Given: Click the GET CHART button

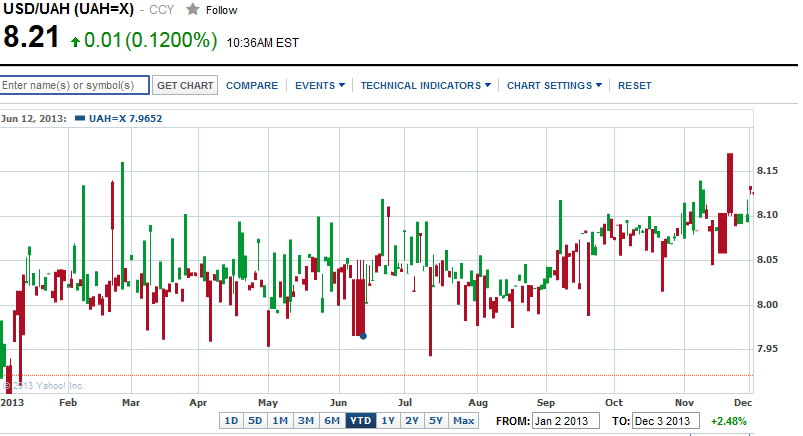Looking at the screenshot, I should (185, 85).
